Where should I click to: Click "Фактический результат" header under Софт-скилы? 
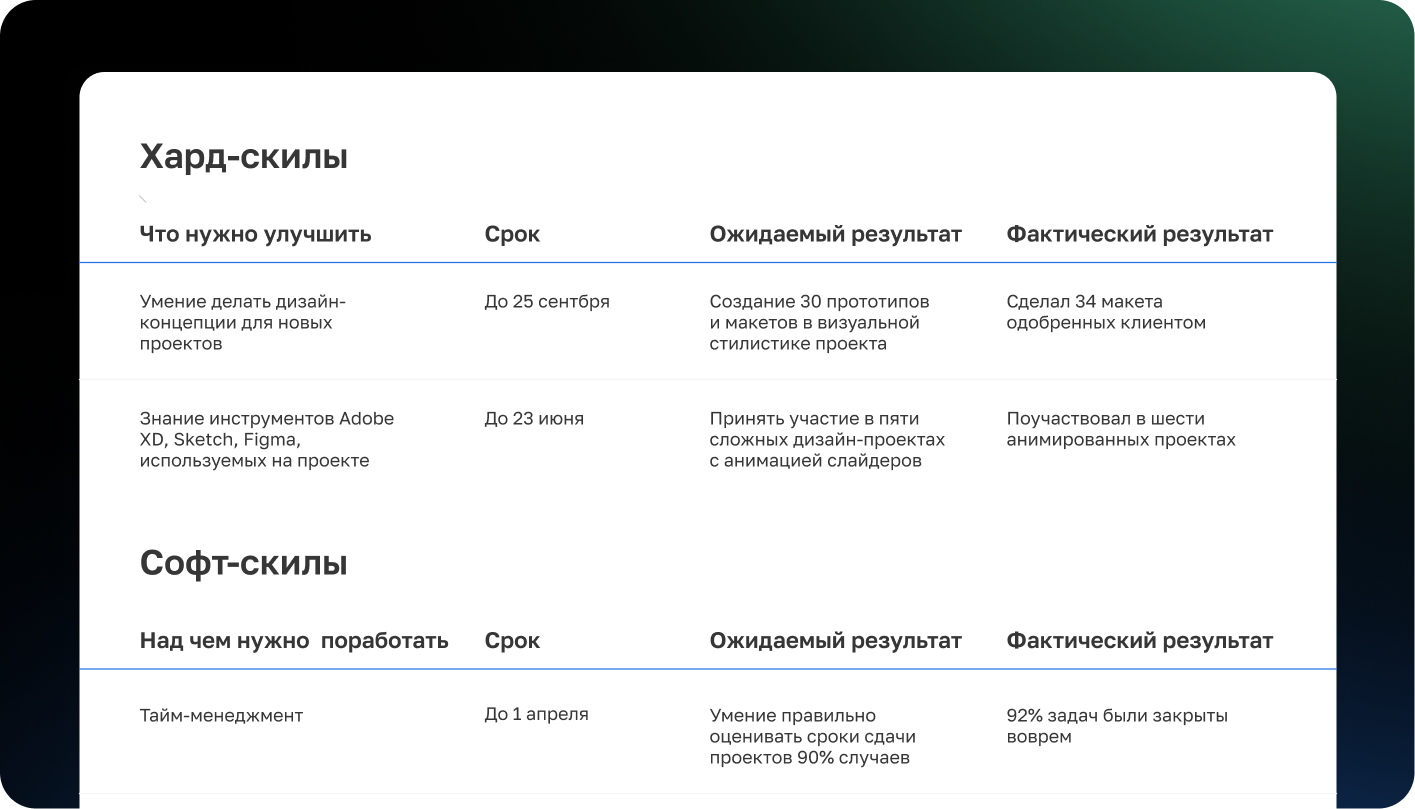point(1139,641)
